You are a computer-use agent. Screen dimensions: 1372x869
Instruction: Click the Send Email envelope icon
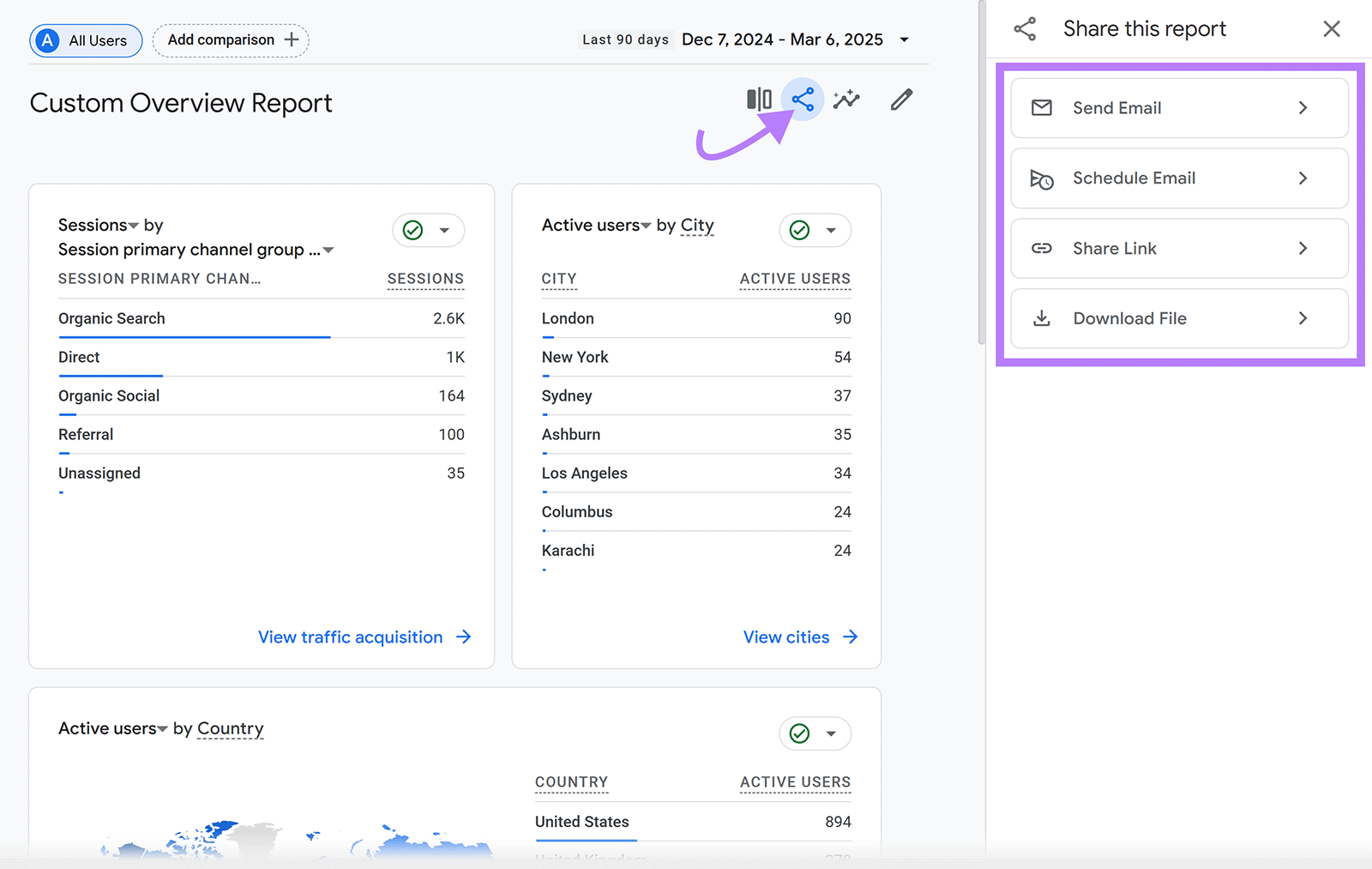coord(1042,108)
